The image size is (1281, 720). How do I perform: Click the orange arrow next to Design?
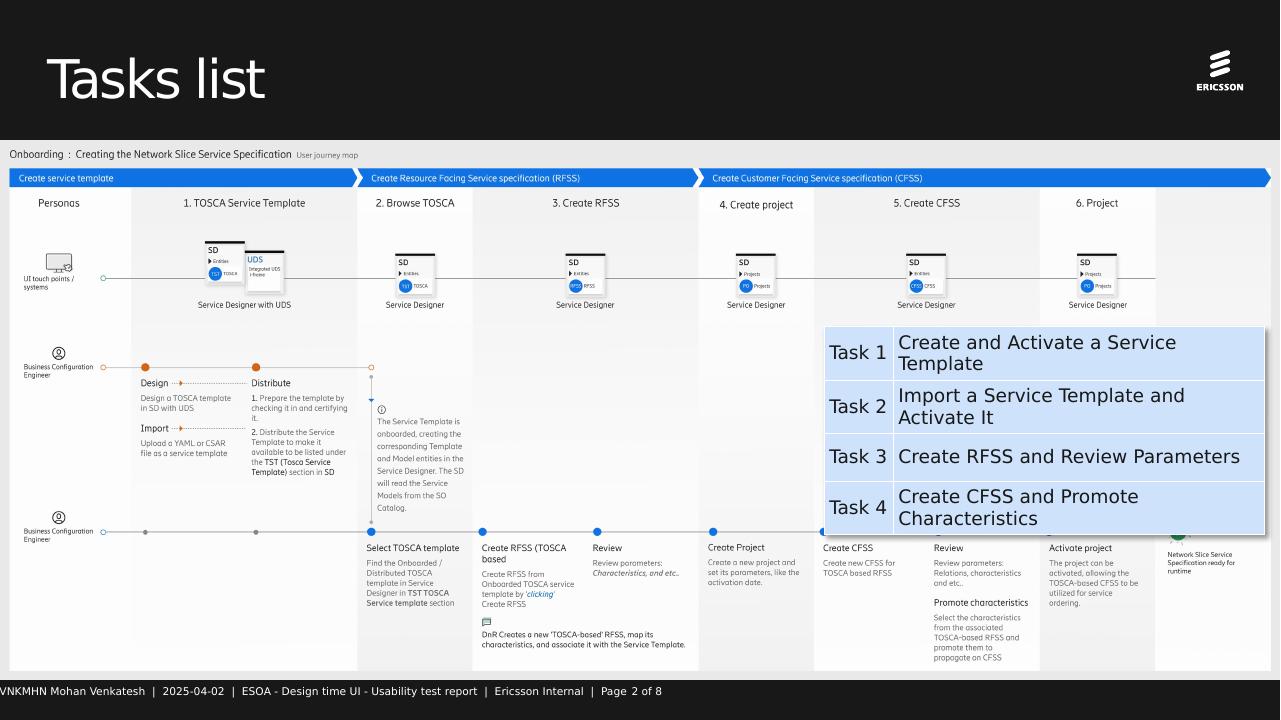179,383
